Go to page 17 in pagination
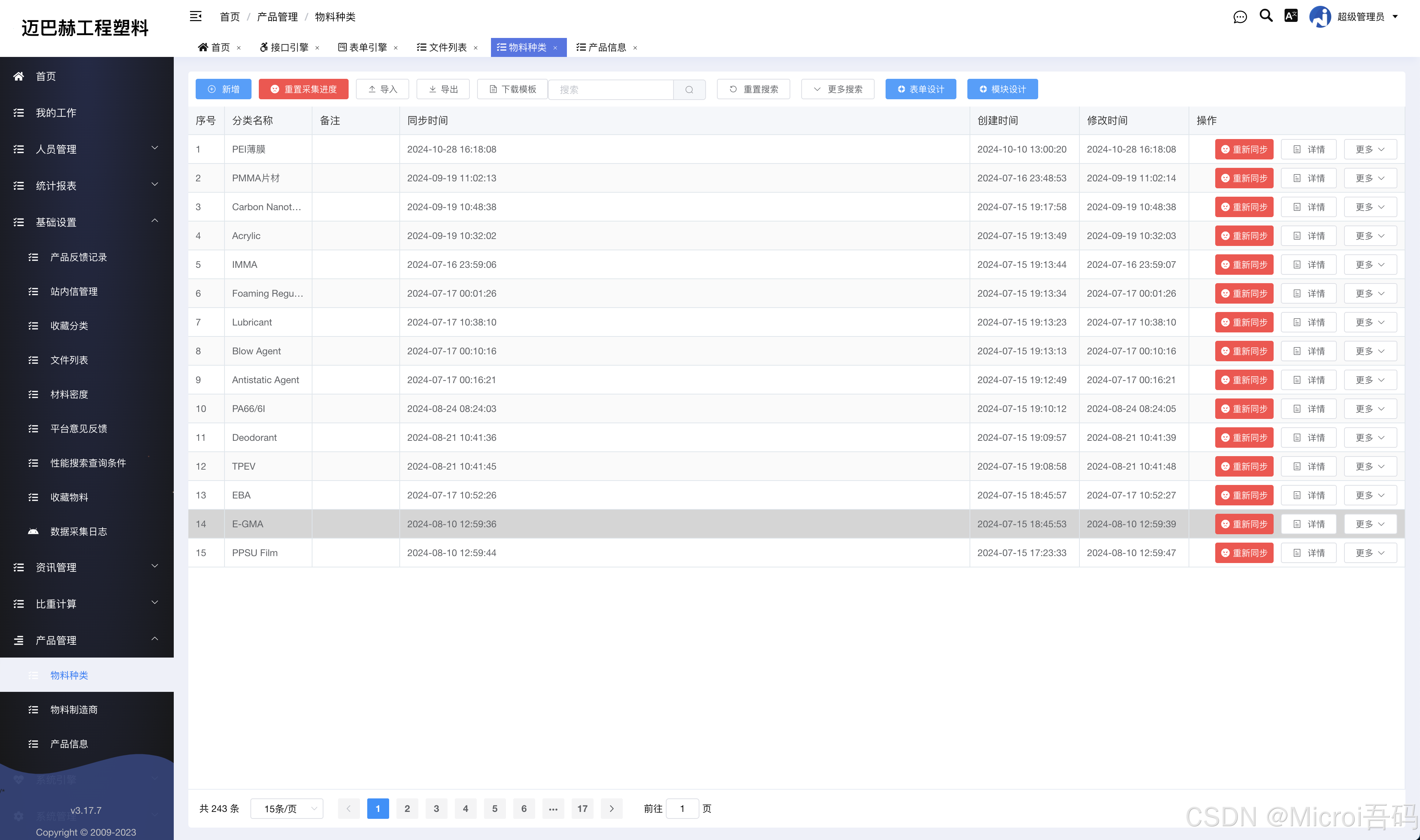 coord(582,808)
